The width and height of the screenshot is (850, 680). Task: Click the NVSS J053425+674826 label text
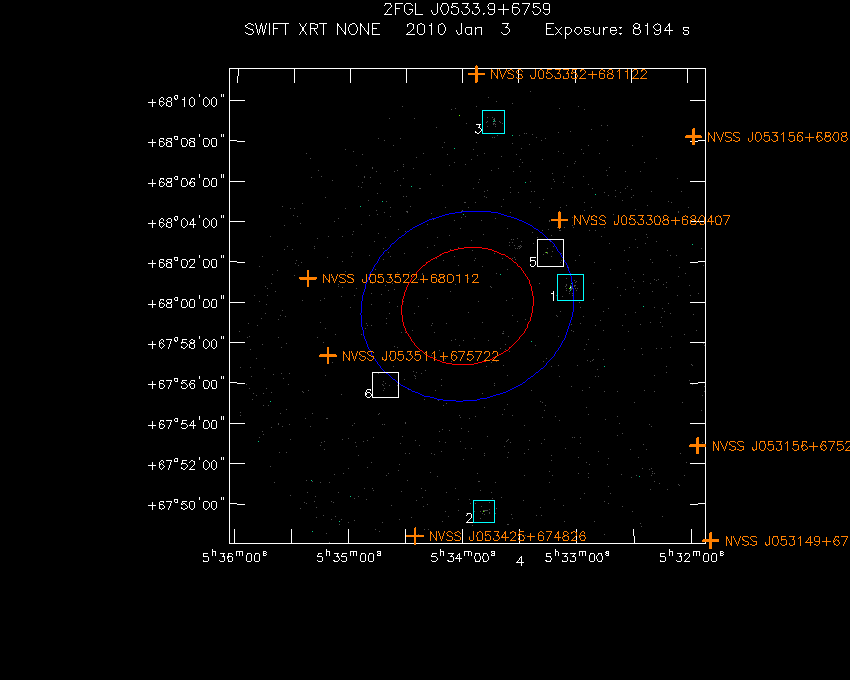tap(507, 536)
